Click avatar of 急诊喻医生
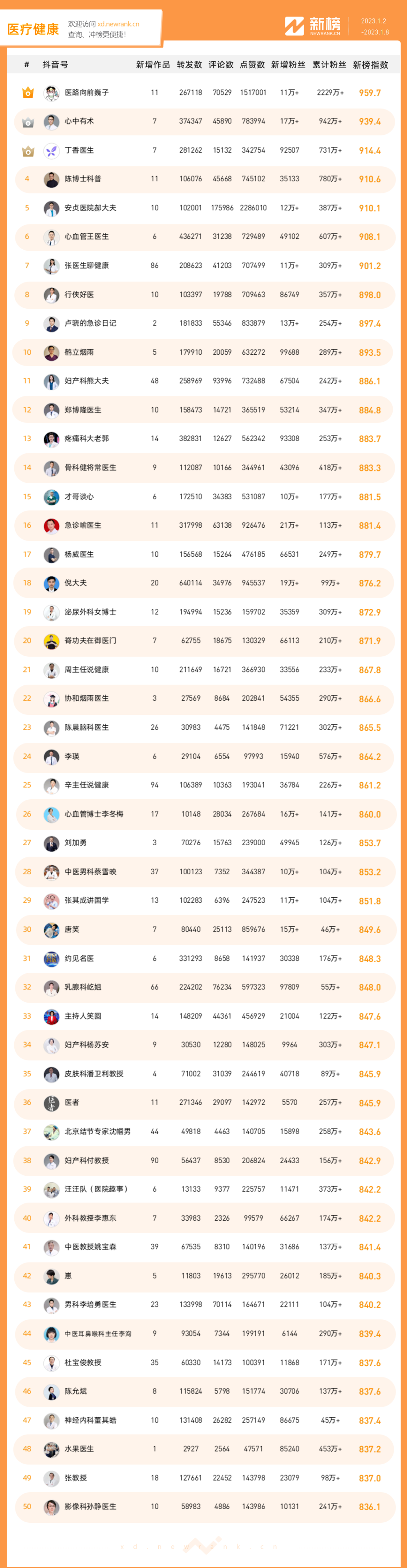 point(52,525)
